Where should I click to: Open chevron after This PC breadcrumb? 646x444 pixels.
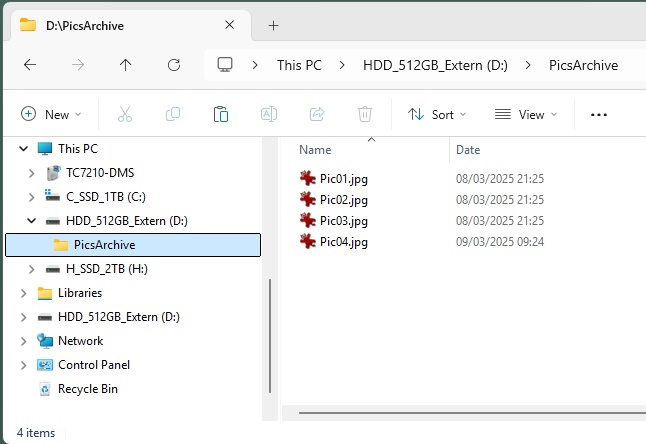[x=342, y=65]
